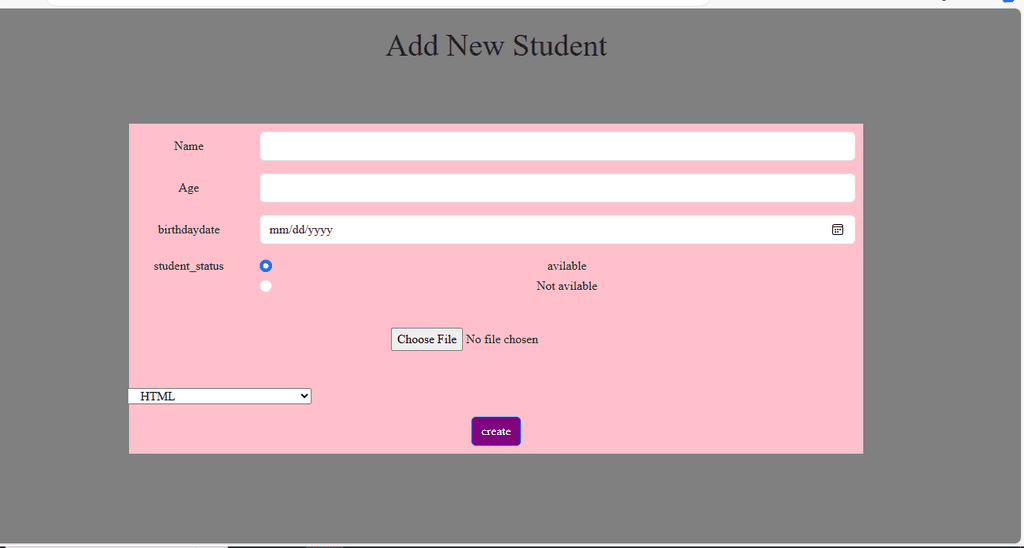Screen dimensions: 1024x548
Task: Click the Add New Student heading
Action: pos(496,46)
